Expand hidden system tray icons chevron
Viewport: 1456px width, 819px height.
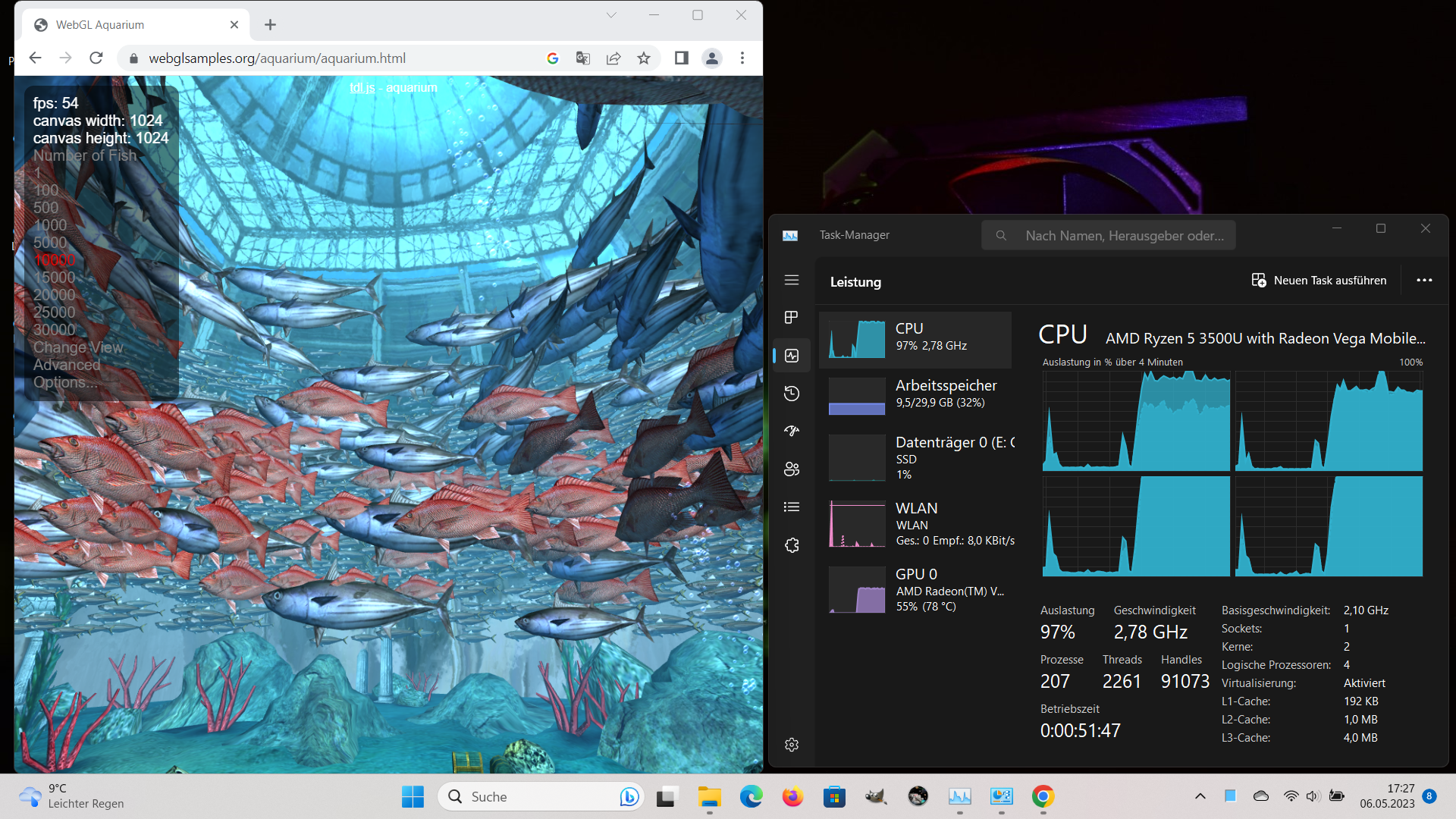tap(1200, 796)
